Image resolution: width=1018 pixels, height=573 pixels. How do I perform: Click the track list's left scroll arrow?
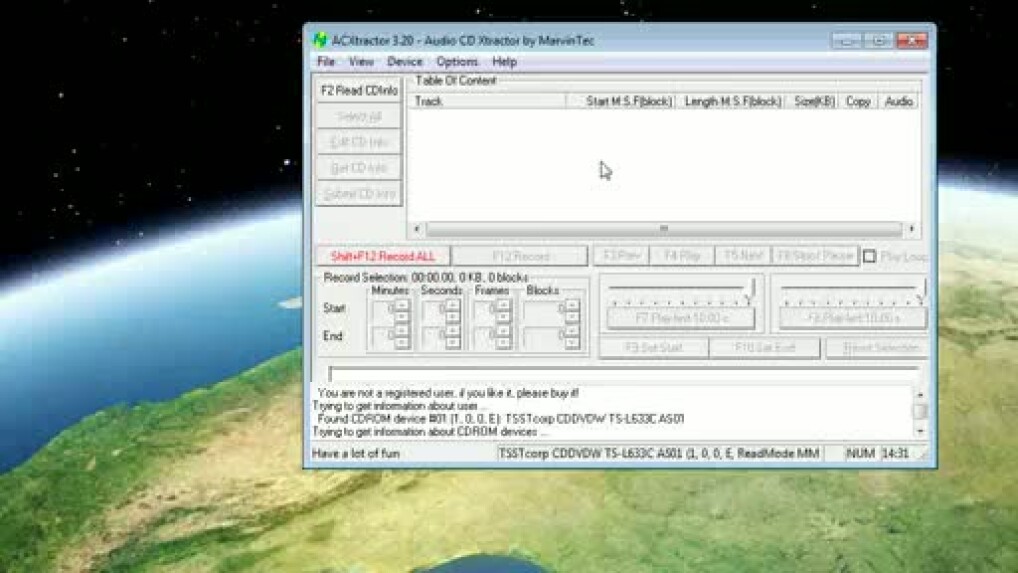(418, 229)
